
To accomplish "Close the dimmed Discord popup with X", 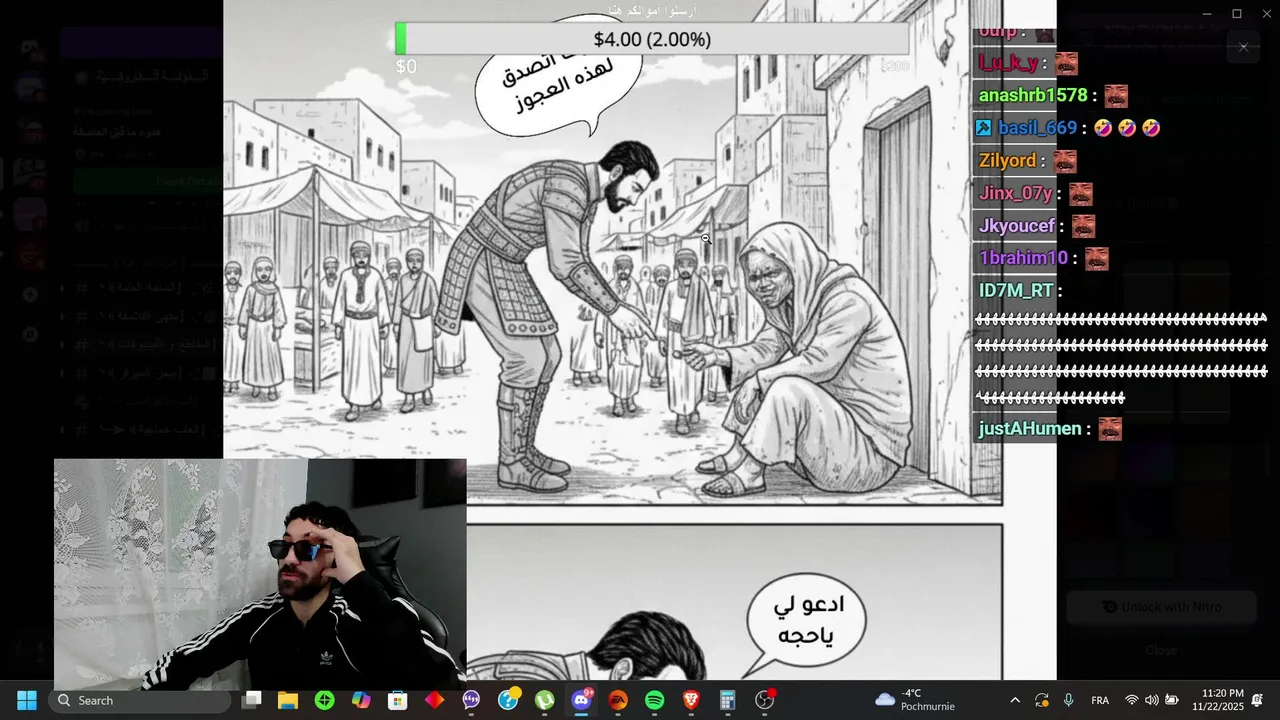I will point(1243,47).
